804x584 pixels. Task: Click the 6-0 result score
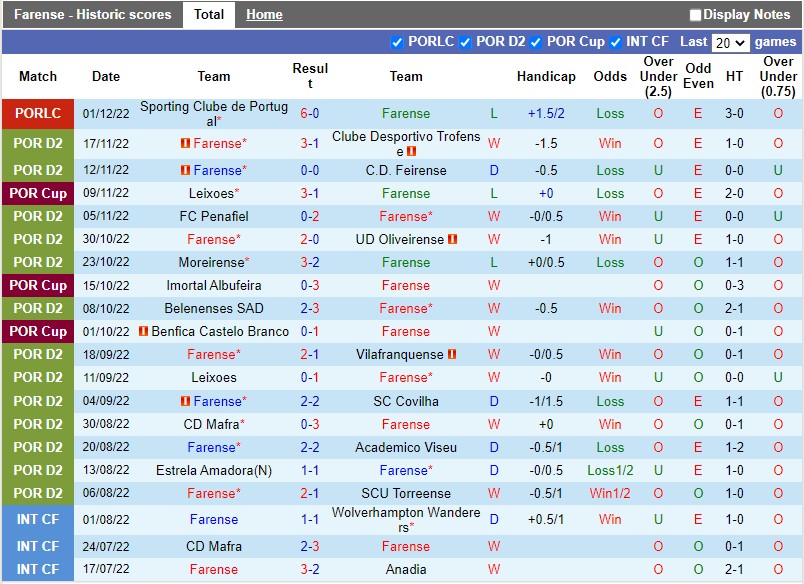(x=309, y=111)
